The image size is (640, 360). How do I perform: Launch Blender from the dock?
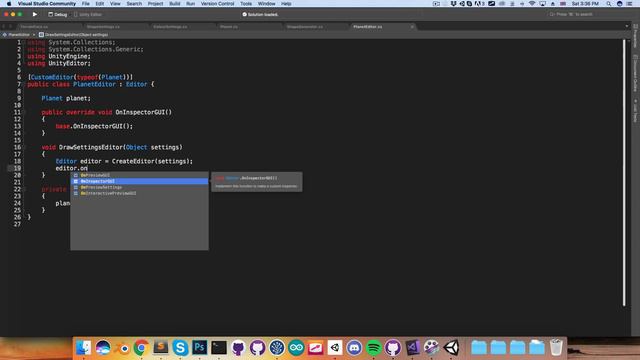pyautogui.click(x=122, y=348)
